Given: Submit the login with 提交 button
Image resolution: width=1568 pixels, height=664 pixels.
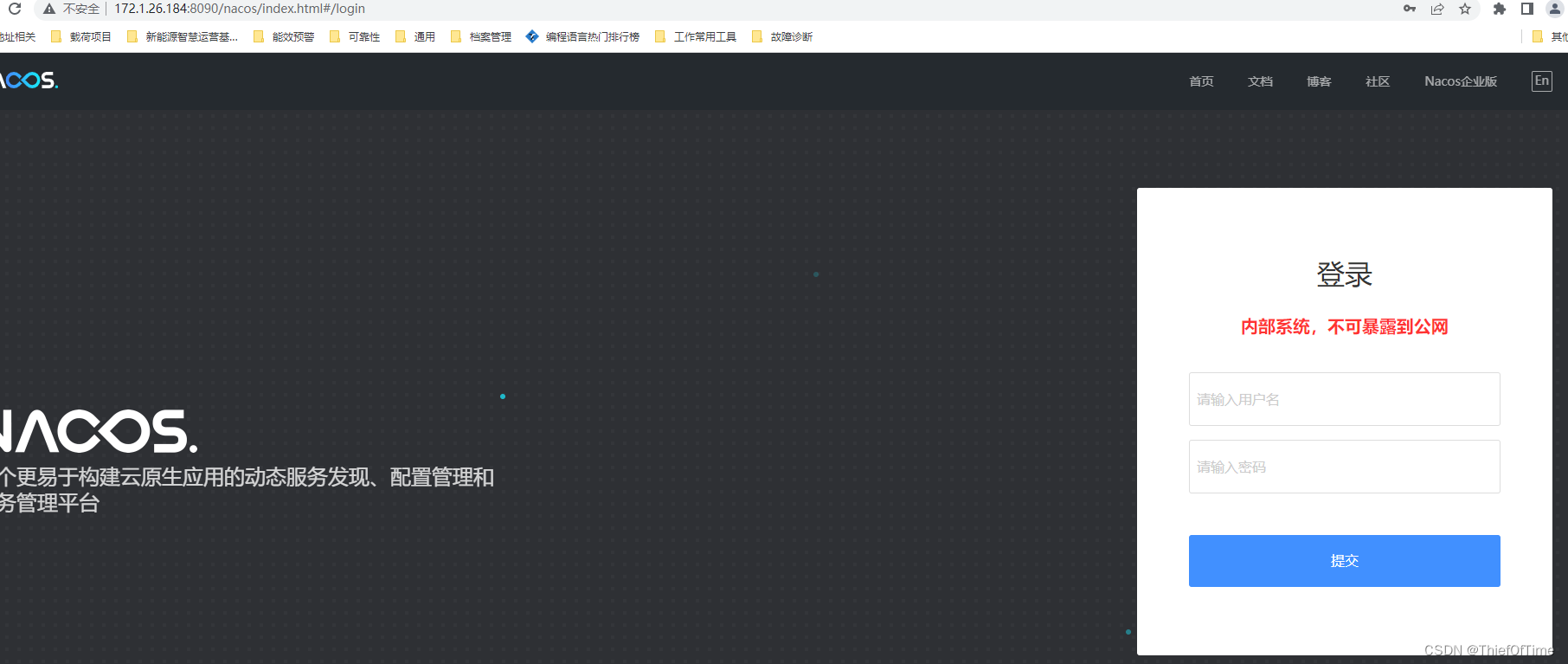Looking at the screenshot, I should coord(1345,561).
